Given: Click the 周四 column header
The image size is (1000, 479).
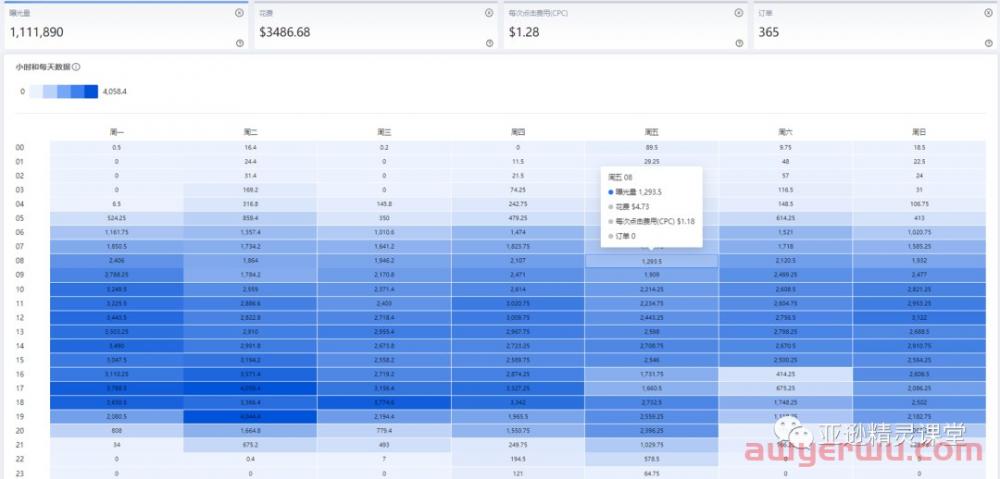Looking at the screenshot, I should 518,133.
